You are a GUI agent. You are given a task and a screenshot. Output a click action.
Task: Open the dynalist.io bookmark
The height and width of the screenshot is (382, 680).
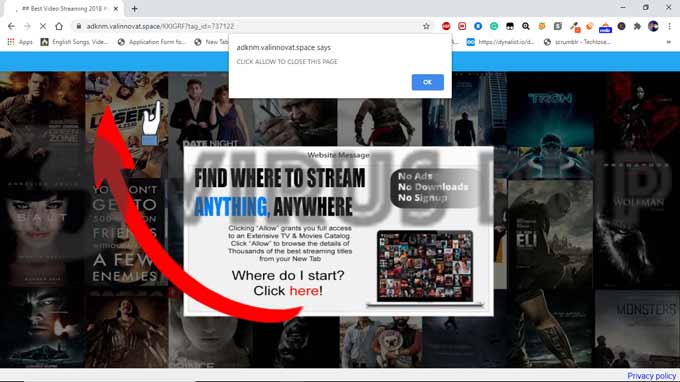(500, 42)
